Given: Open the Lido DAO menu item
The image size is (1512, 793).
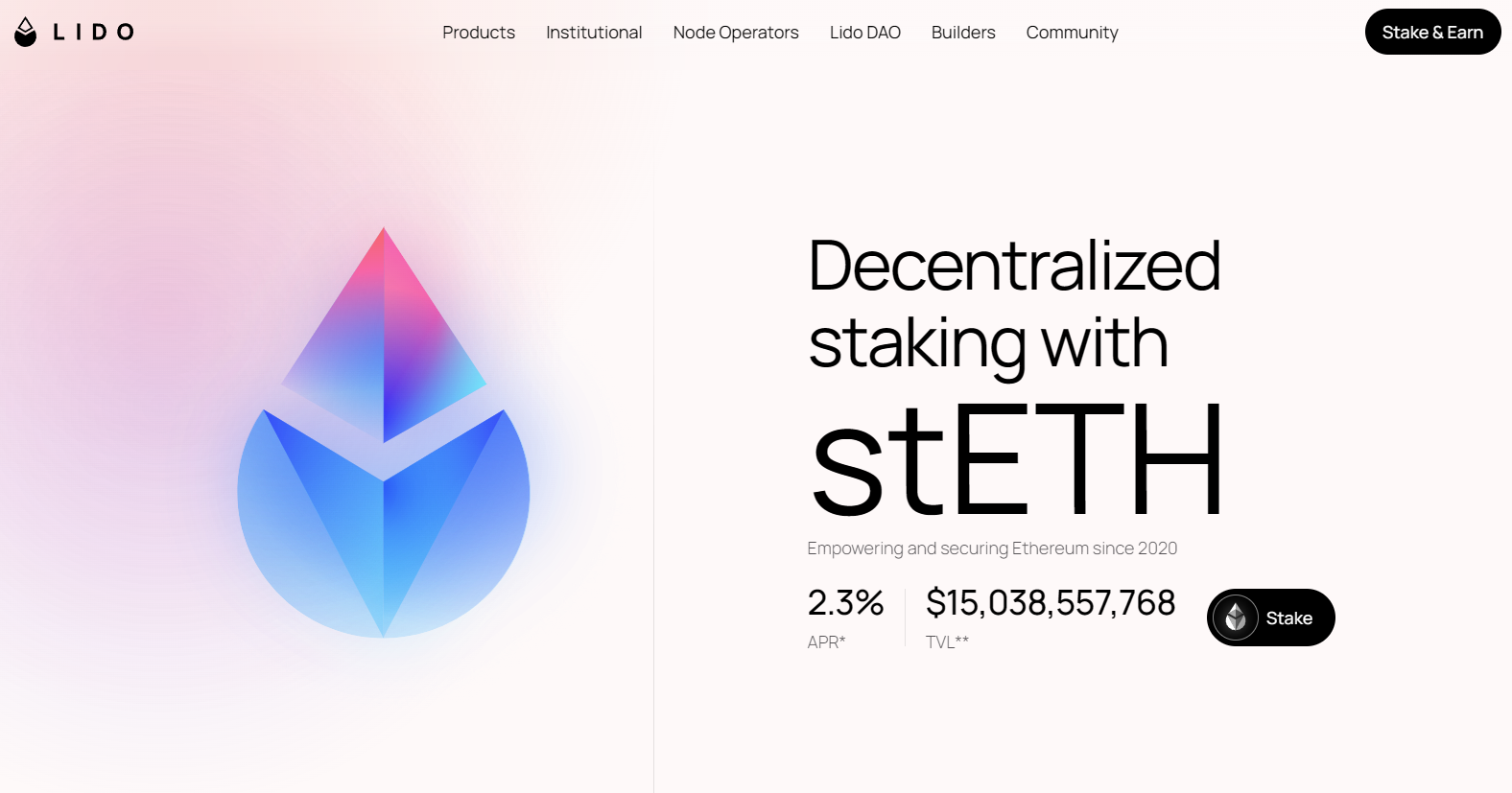Looking at the screenshot, I should (865, 33).
